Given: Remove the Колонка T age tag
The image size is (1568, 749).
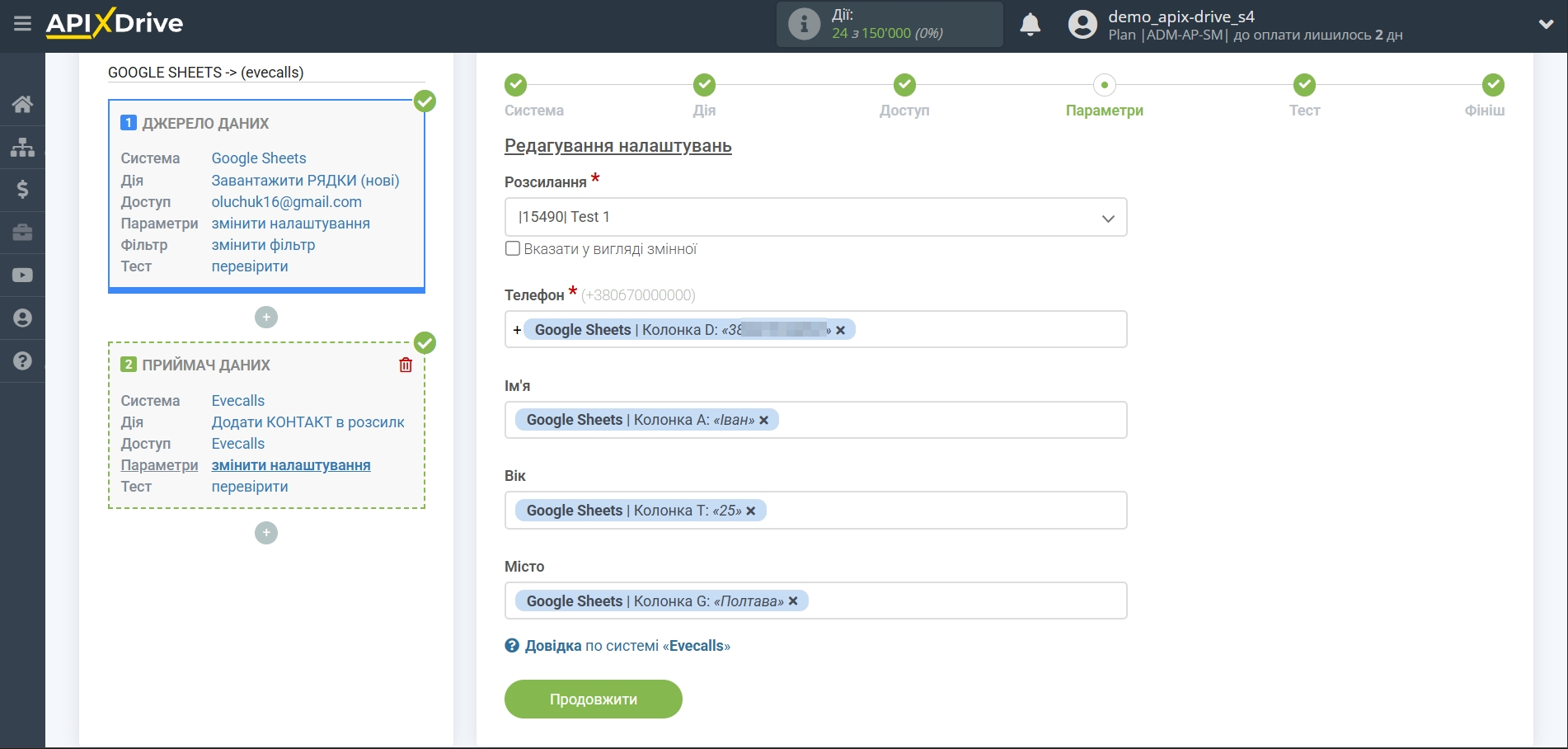Looking at the screenshot, I should (x=751, y=511).
